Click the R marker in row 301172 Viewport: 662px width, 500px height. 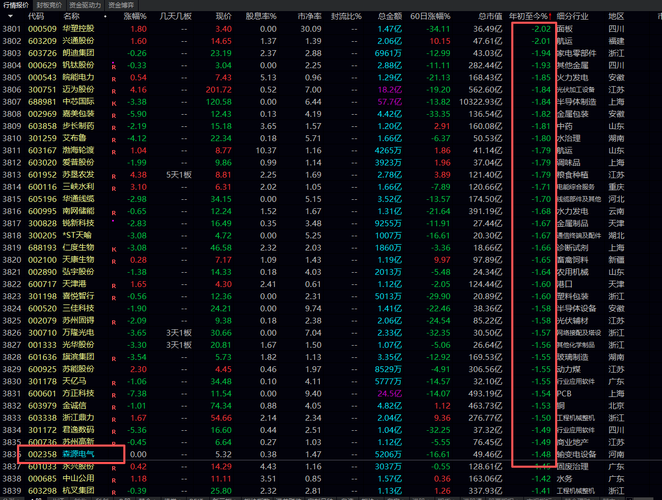tap(114, 432)
